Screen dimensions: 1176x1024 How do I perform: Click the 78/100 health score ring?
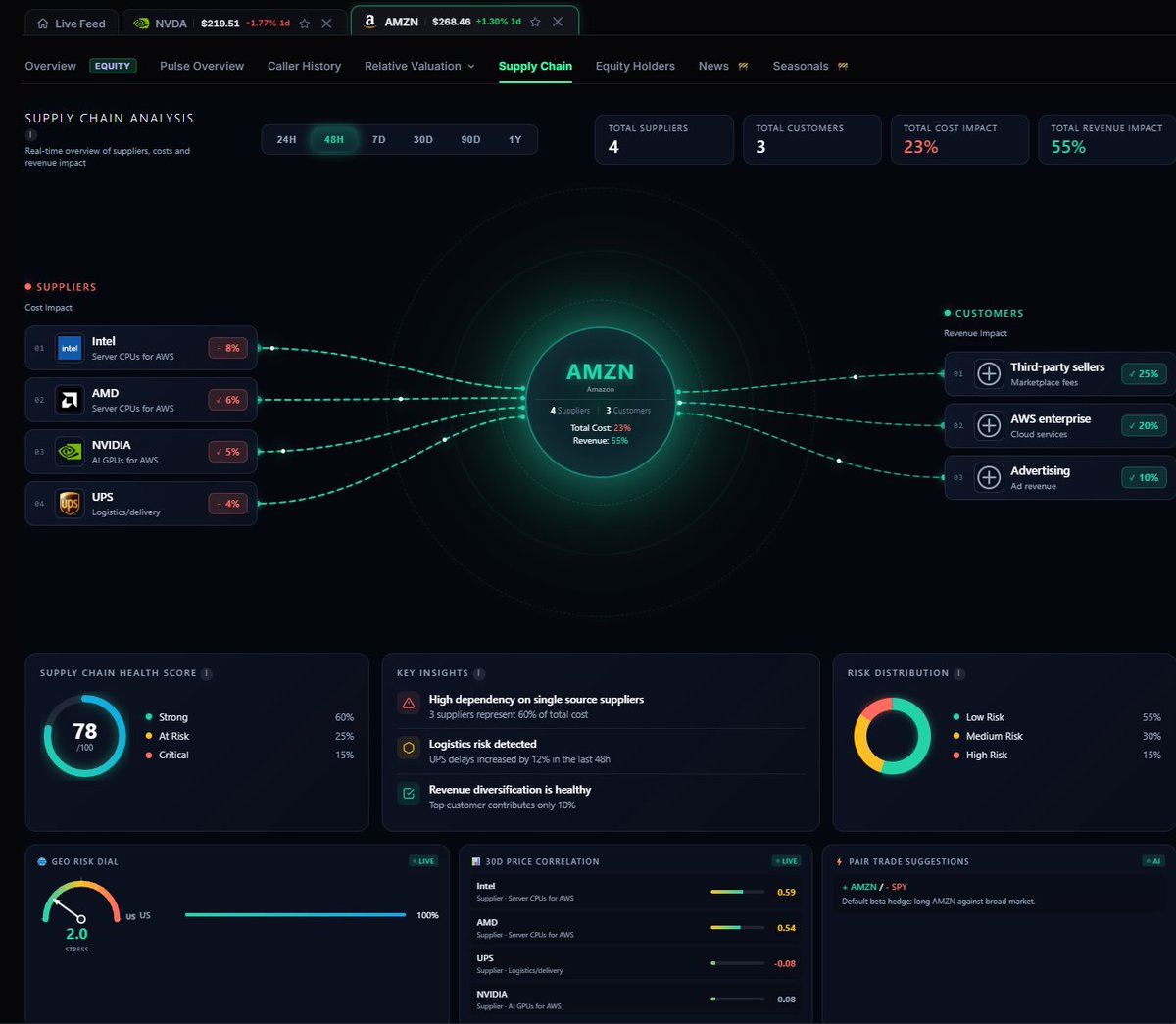85,736
